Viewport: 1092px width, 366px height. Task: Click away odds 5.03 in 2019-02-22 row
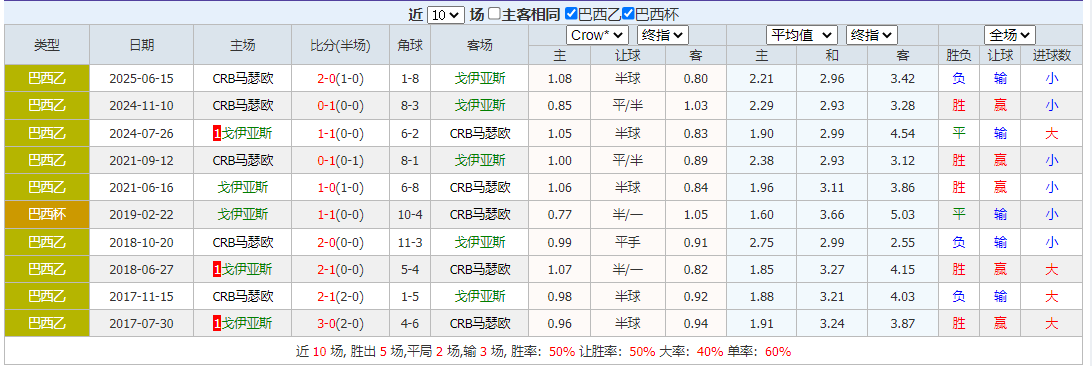903,214
